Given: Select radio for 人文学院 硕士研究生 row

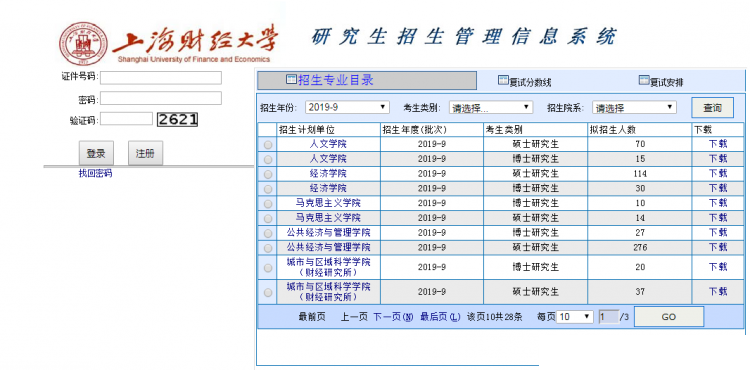Looking at the screenshot, I should tap(268, 144).
